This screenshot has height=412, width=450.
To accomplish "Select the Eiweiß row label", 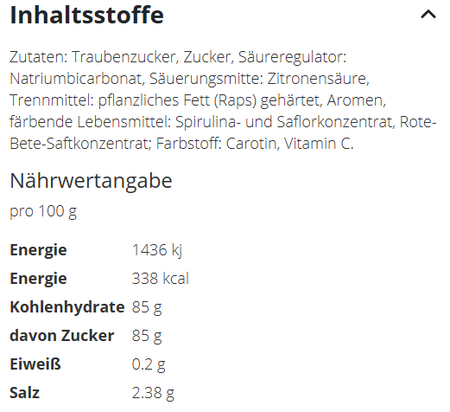I will pos(35,364).
